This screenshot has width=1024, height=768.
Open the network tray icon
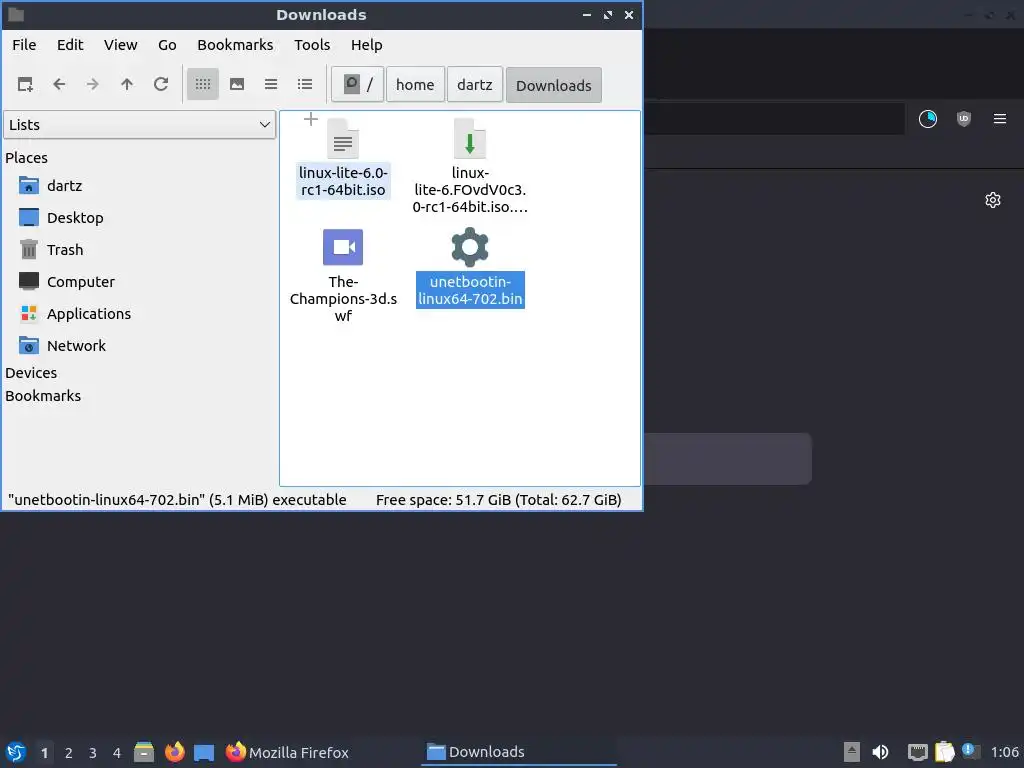coord(918,752)
